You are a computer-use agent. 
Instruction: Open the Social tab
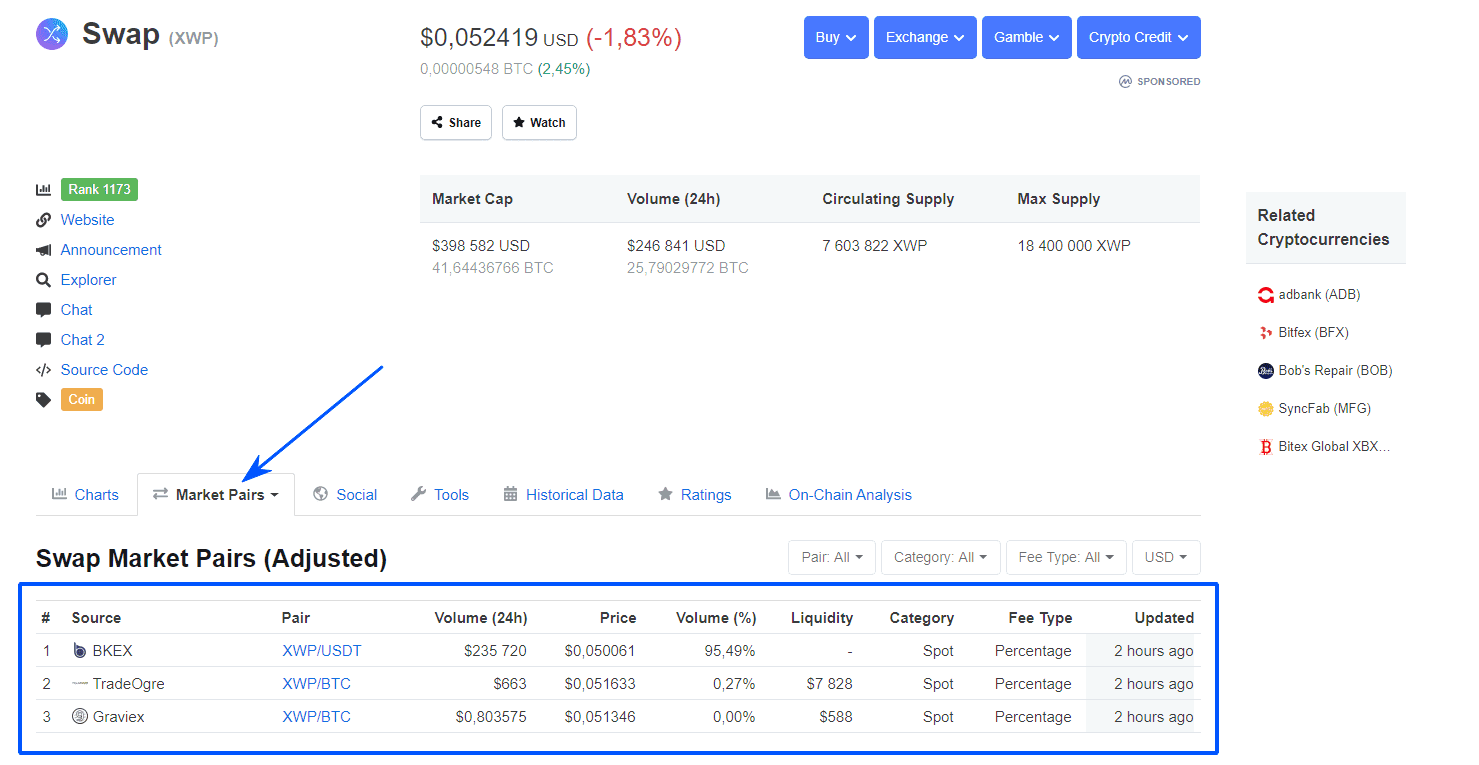tap(345, 495)
